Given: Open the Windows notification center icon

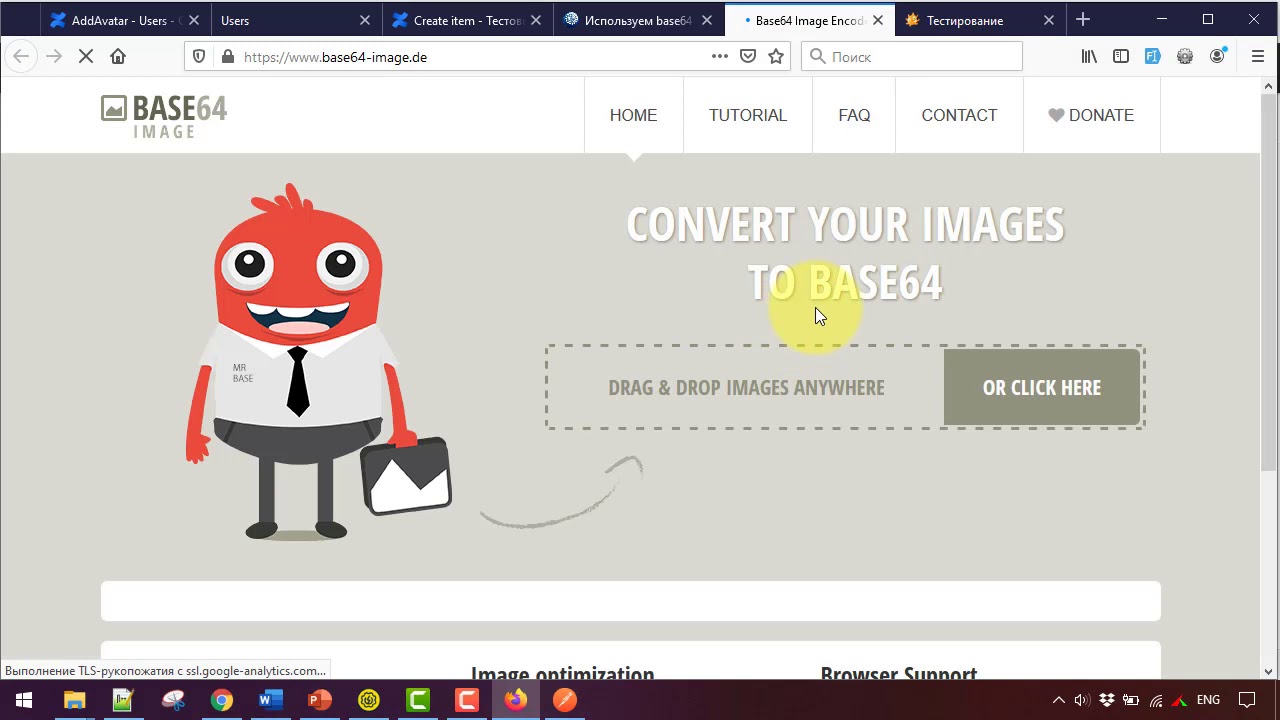Looking at the screenshot, I should click(x=1247, y=700).
